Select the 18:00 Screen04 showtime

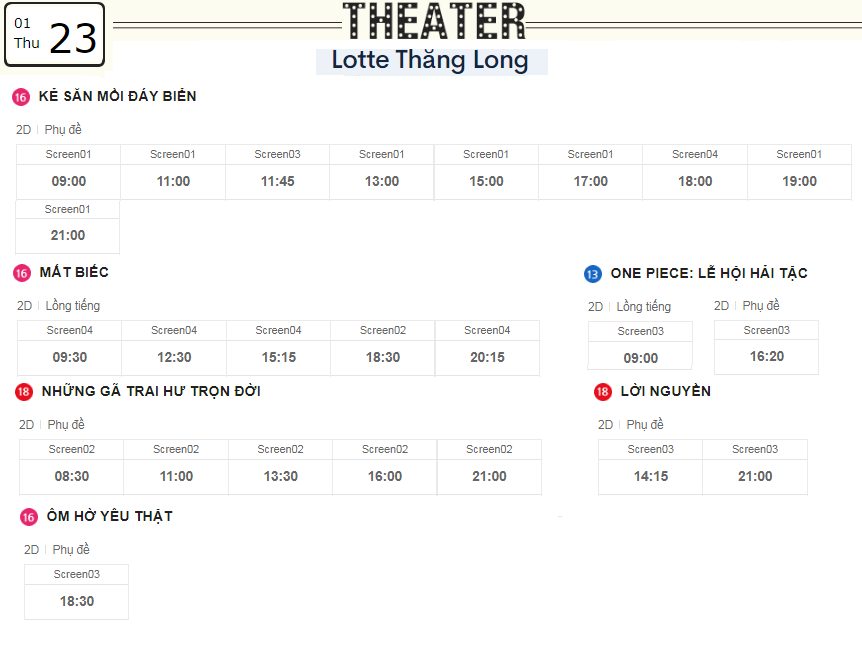[x=695, y=172]
